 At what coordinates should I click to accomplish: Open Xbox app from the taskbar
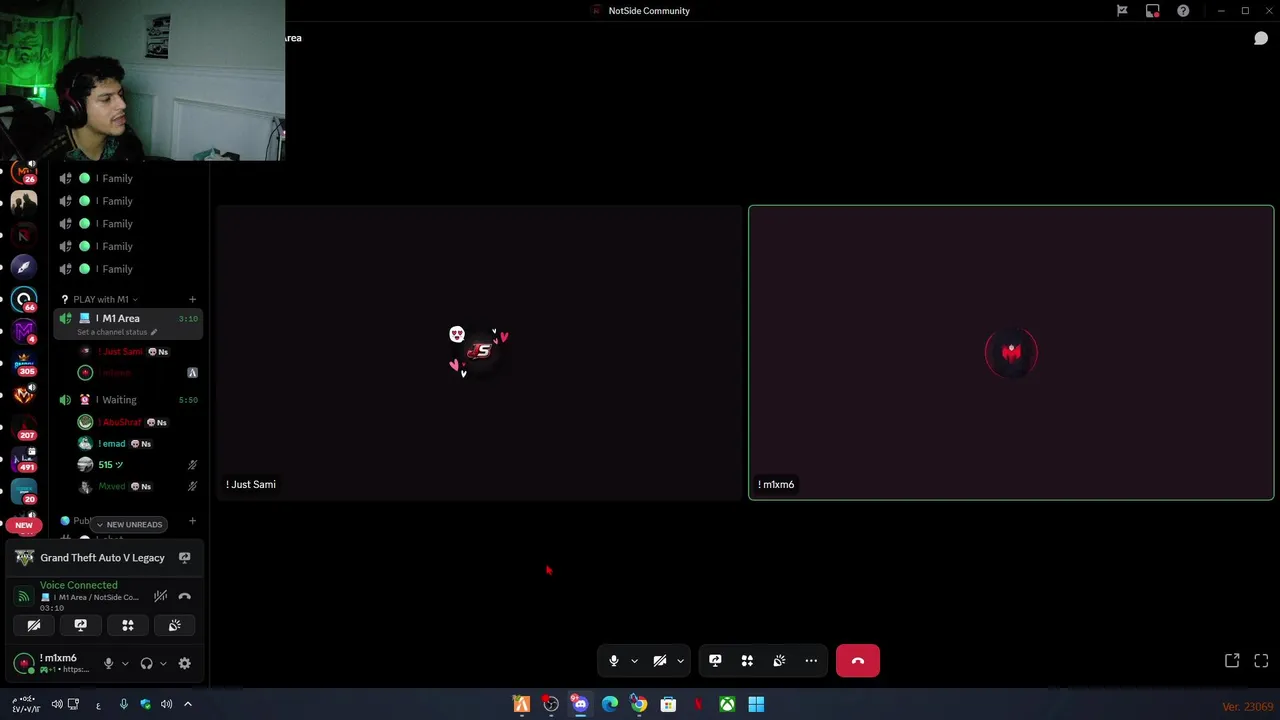coord(727,705)
